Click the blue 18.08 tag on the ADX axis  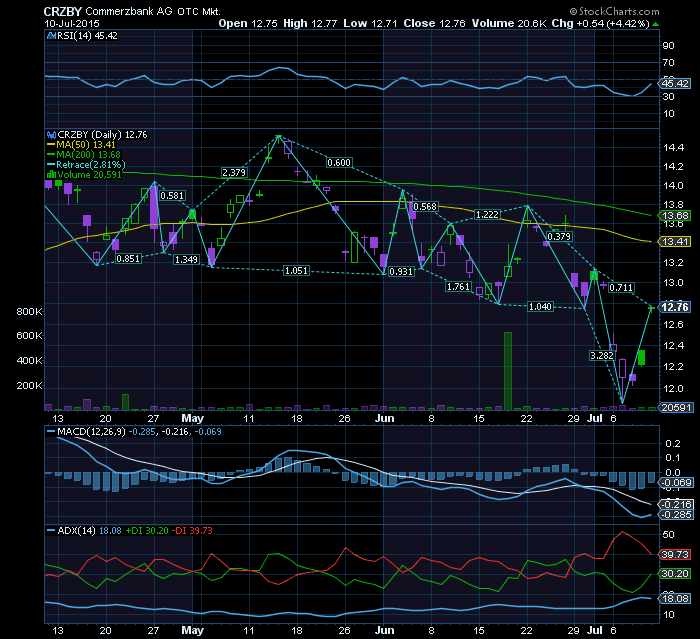coord(675,598)
